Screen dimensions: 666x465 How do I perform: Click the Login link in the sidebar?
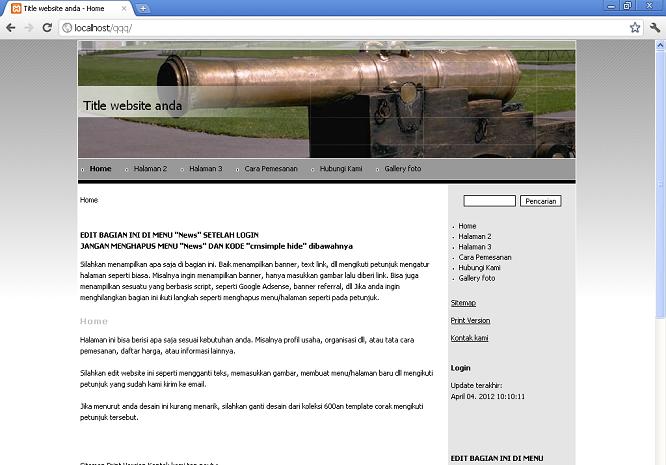[460, 368]
